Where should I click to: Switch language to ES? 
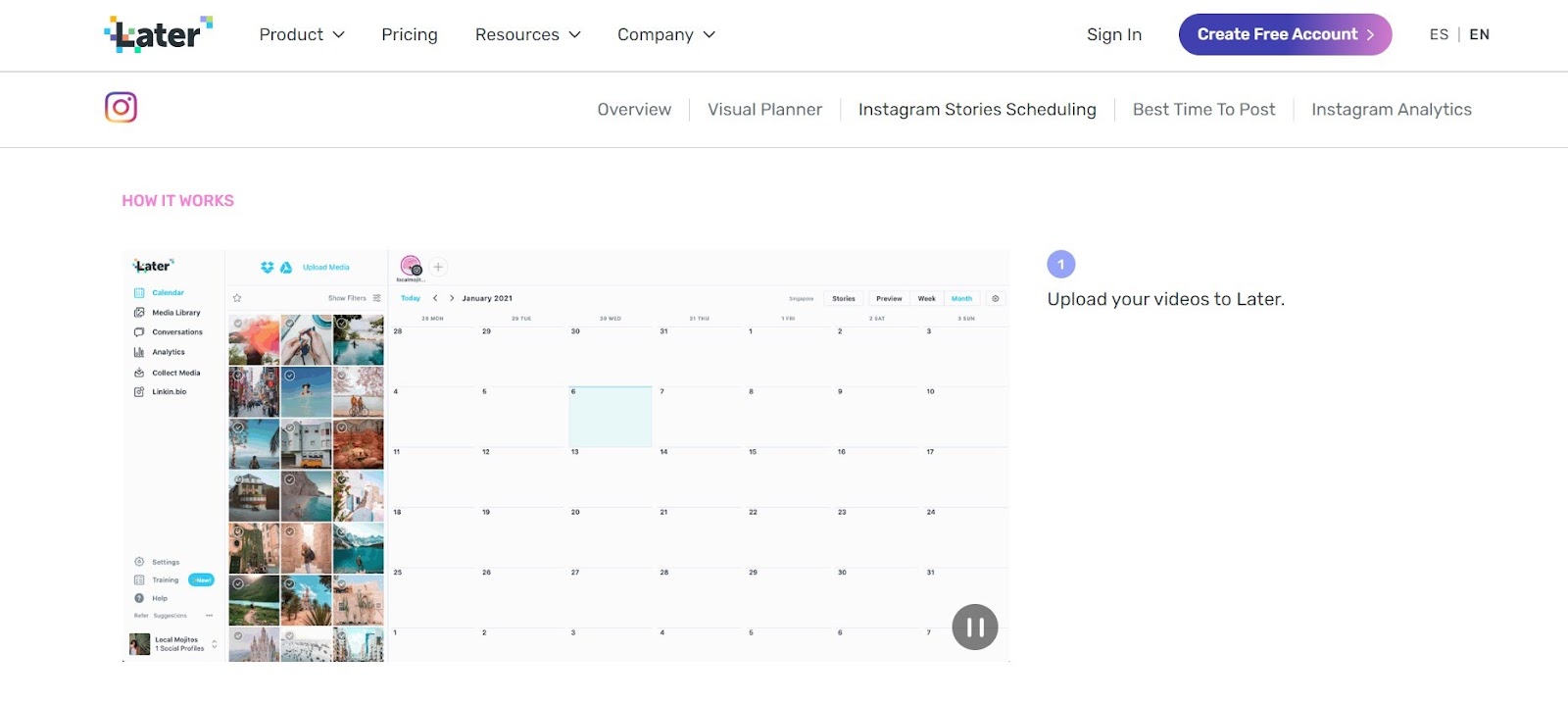click(x=1439, y=34)
